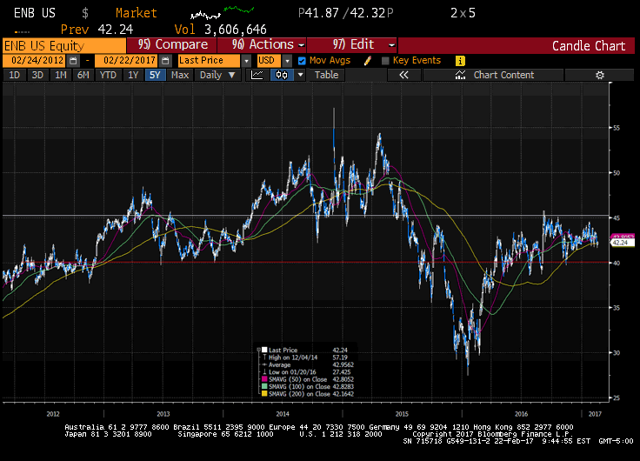Click the end date 02/22/2017 field
The width and height of the screenshot is (640, 461).
127,61
